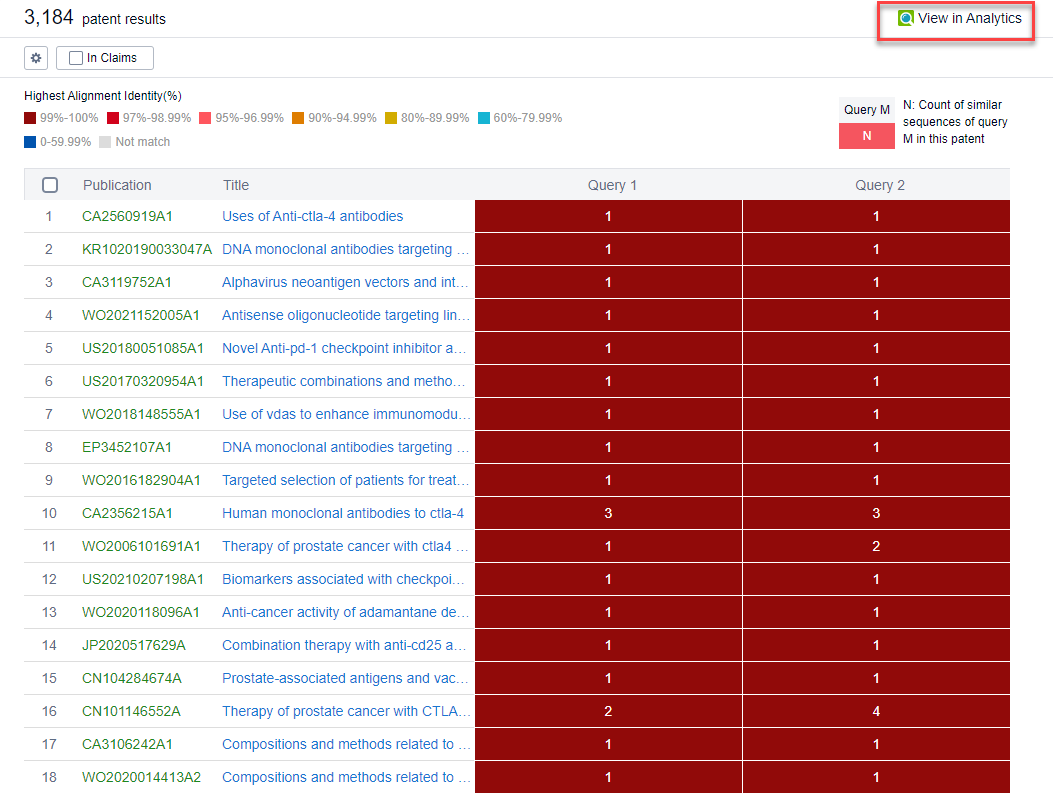Viewport: 1053px width, 793px height.
Task: Click the Query 1 column header
Action: click(x=612, y=185)
